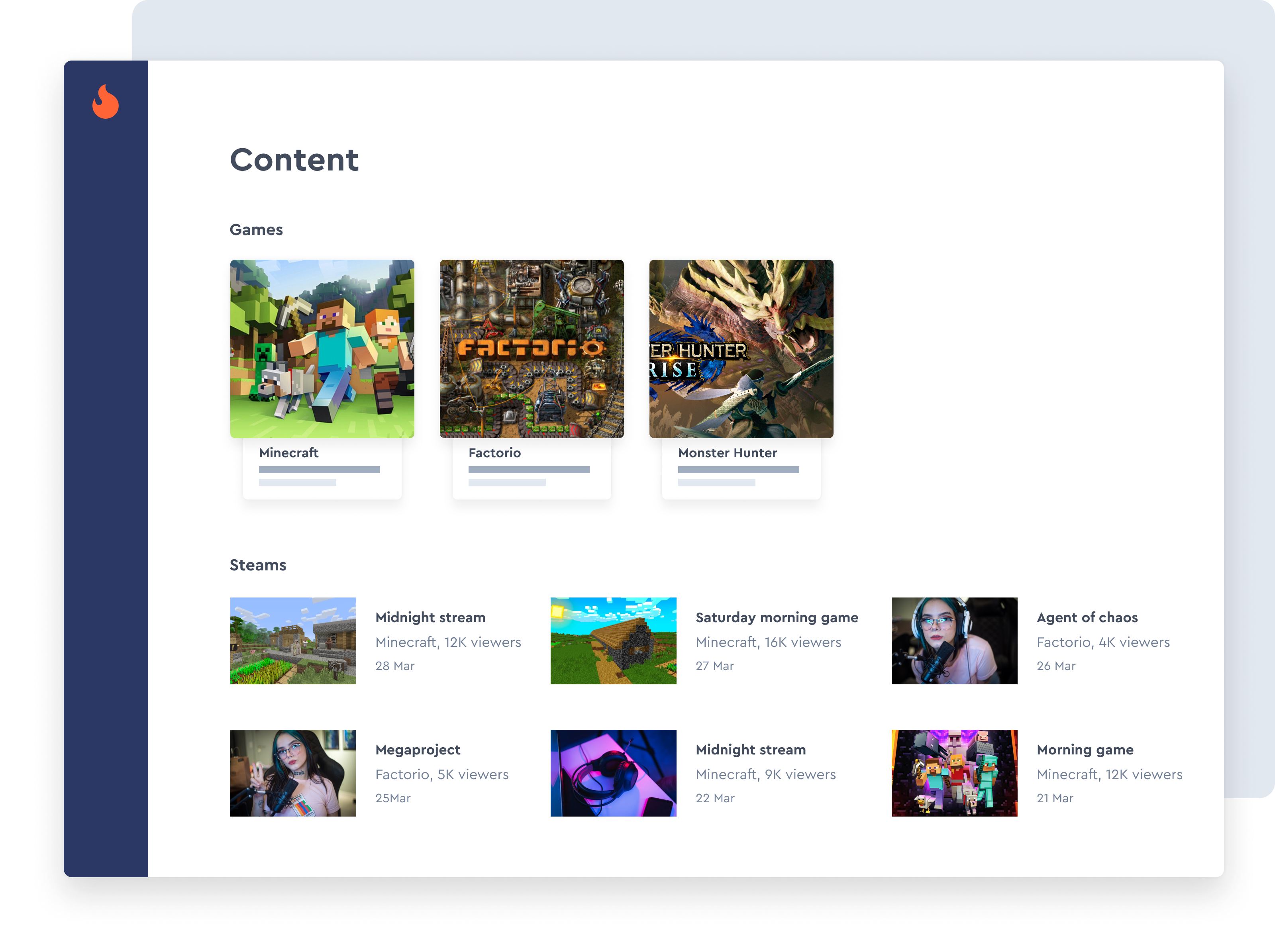1275x952 pixels.
Task: Click the Agent of chaos title
Action: coord(1087,618)
